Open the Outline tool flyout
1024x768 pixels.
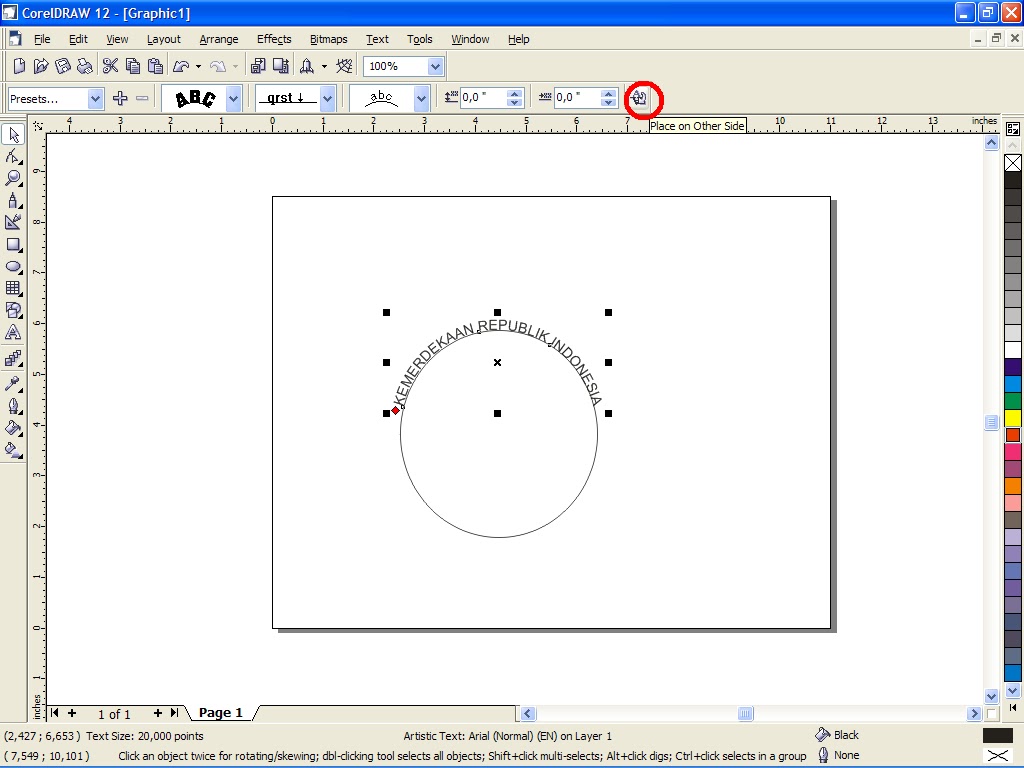point(13,406)
